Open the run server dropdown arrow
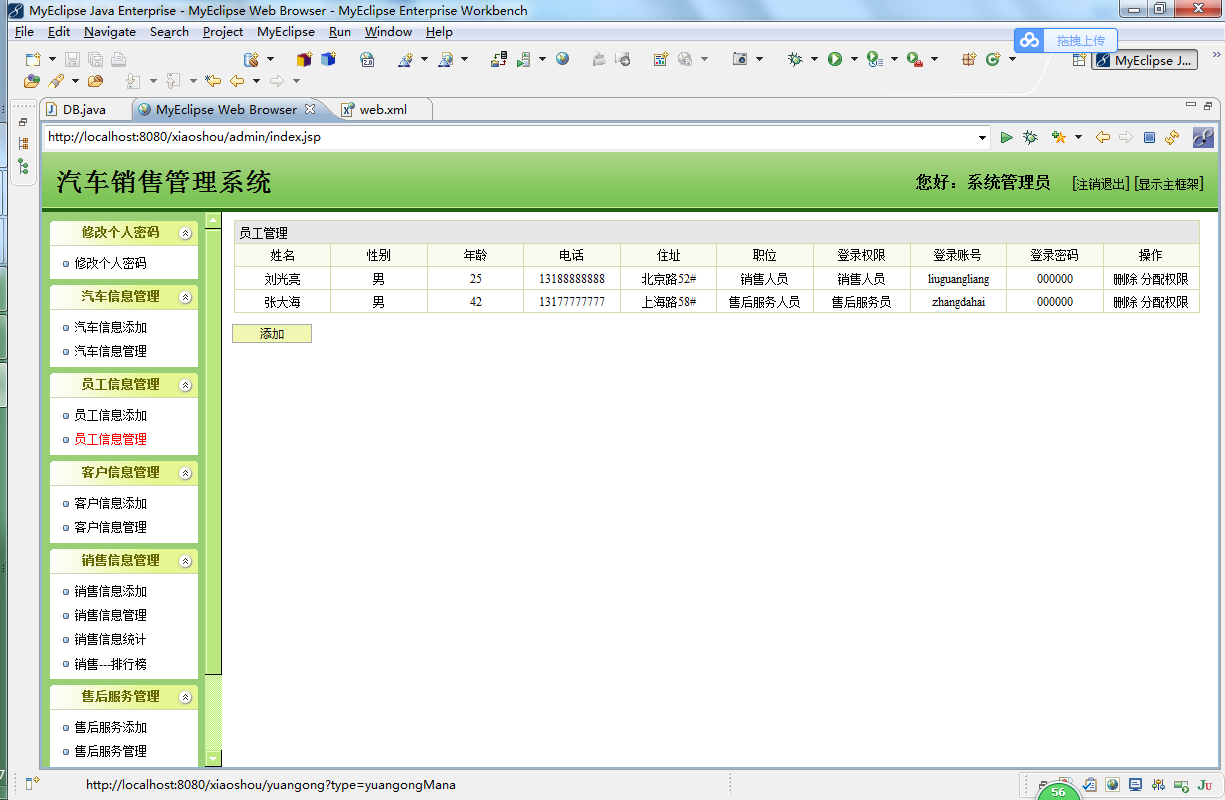 tap(542, 60)
